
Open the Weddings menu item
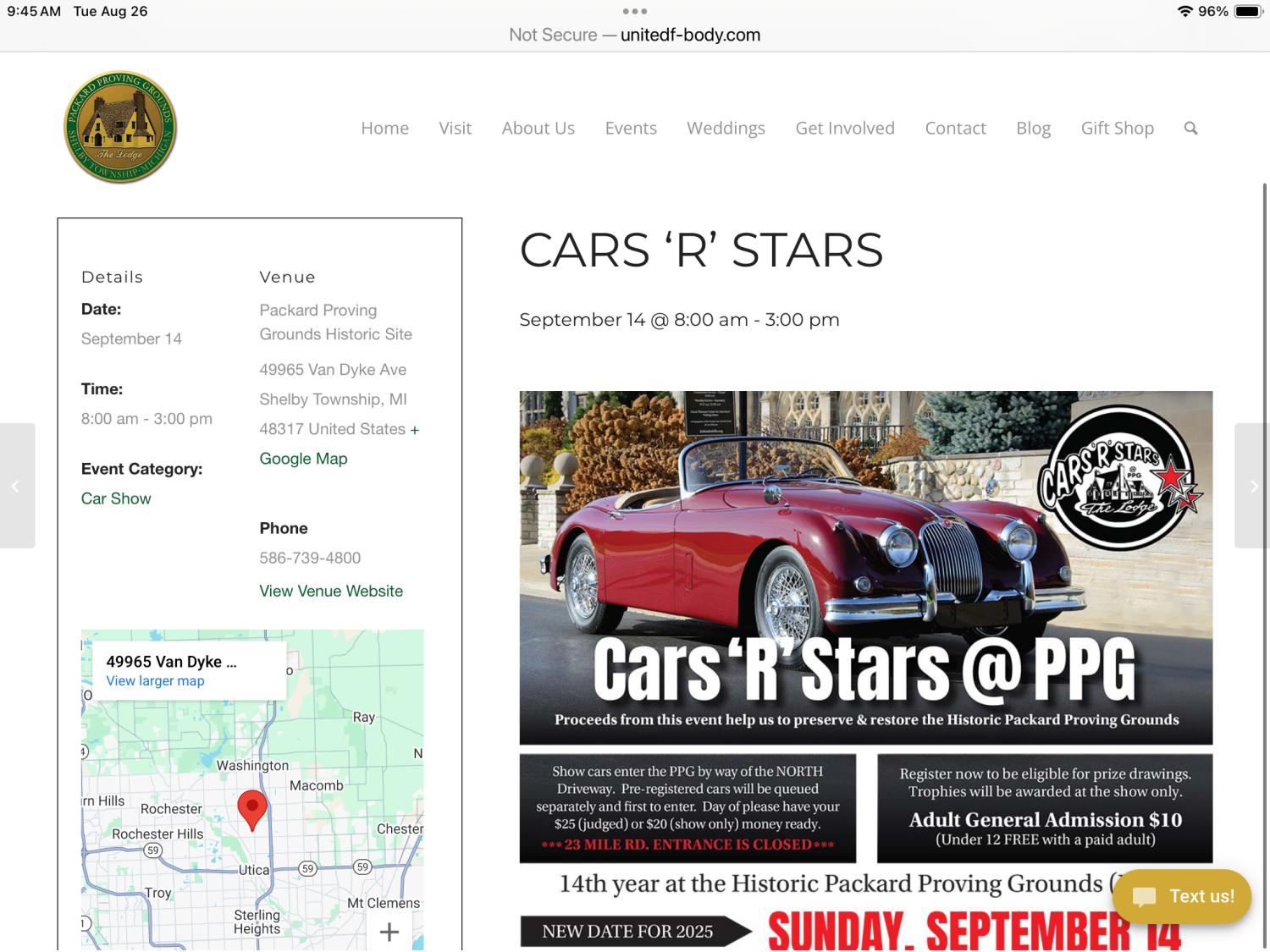(726, 128)
